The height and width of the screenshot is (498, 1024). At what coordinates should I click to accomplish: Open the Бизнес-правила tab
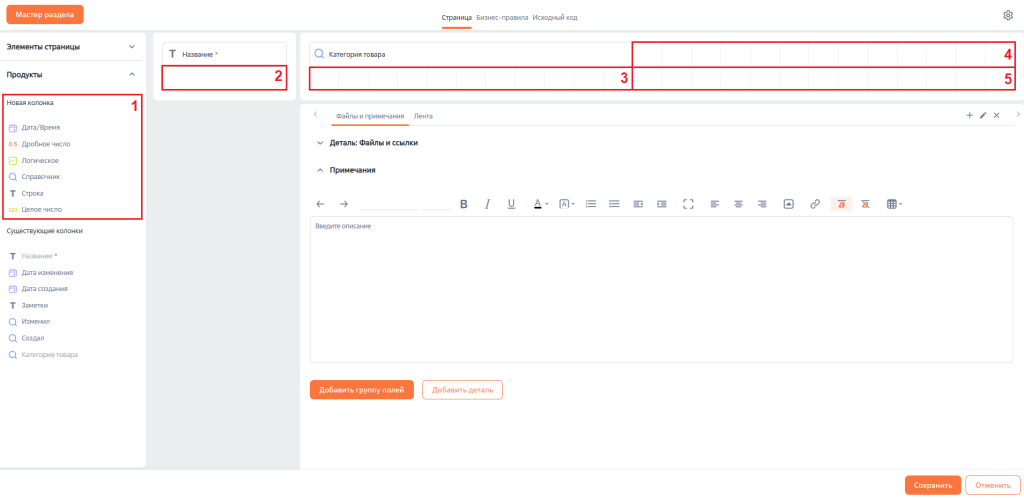(502, 17)
